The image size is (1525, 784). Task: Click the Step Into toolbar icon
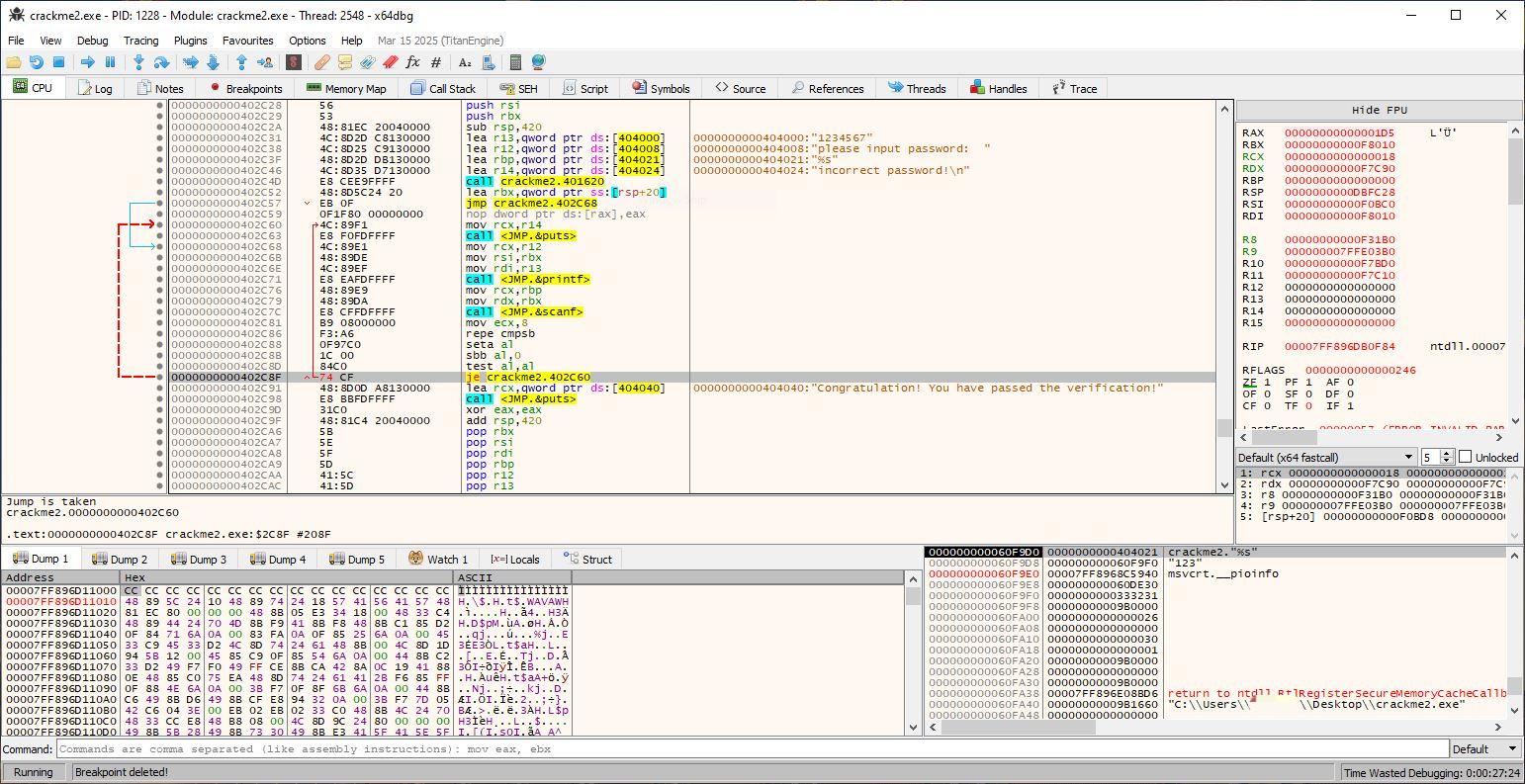[138, 62]
